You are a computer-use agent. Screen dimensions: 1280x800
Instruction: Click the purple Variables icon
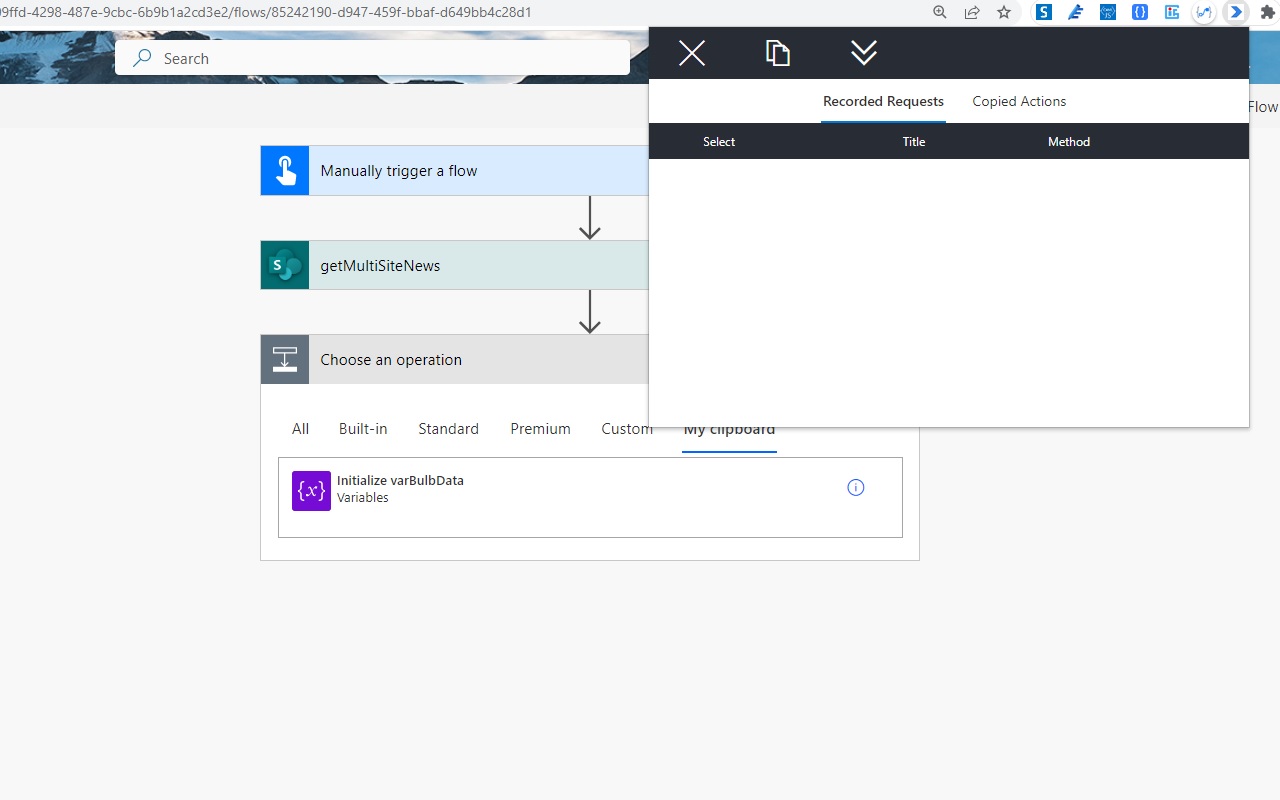pos(311,491)
